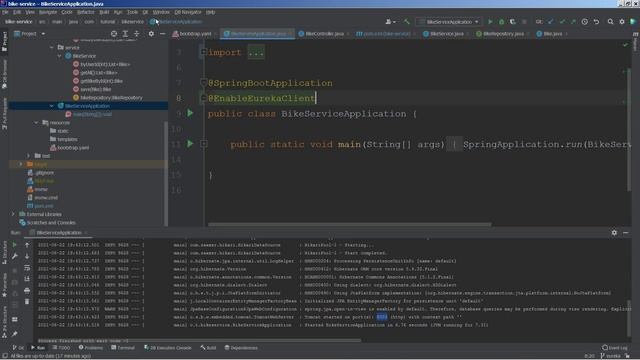Select opened file locator in Project panel
The height and width of the screenshot is (360, 640).
(114, 34)
